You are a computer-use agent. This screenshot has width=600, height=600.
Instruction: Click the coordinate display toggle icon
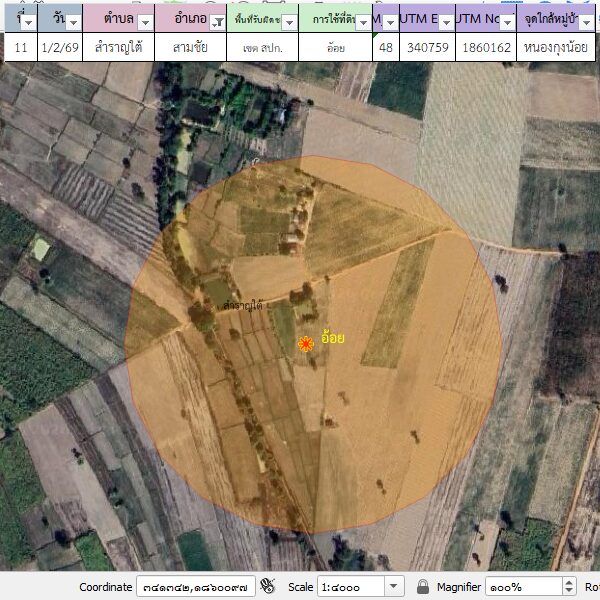[268, 586]
